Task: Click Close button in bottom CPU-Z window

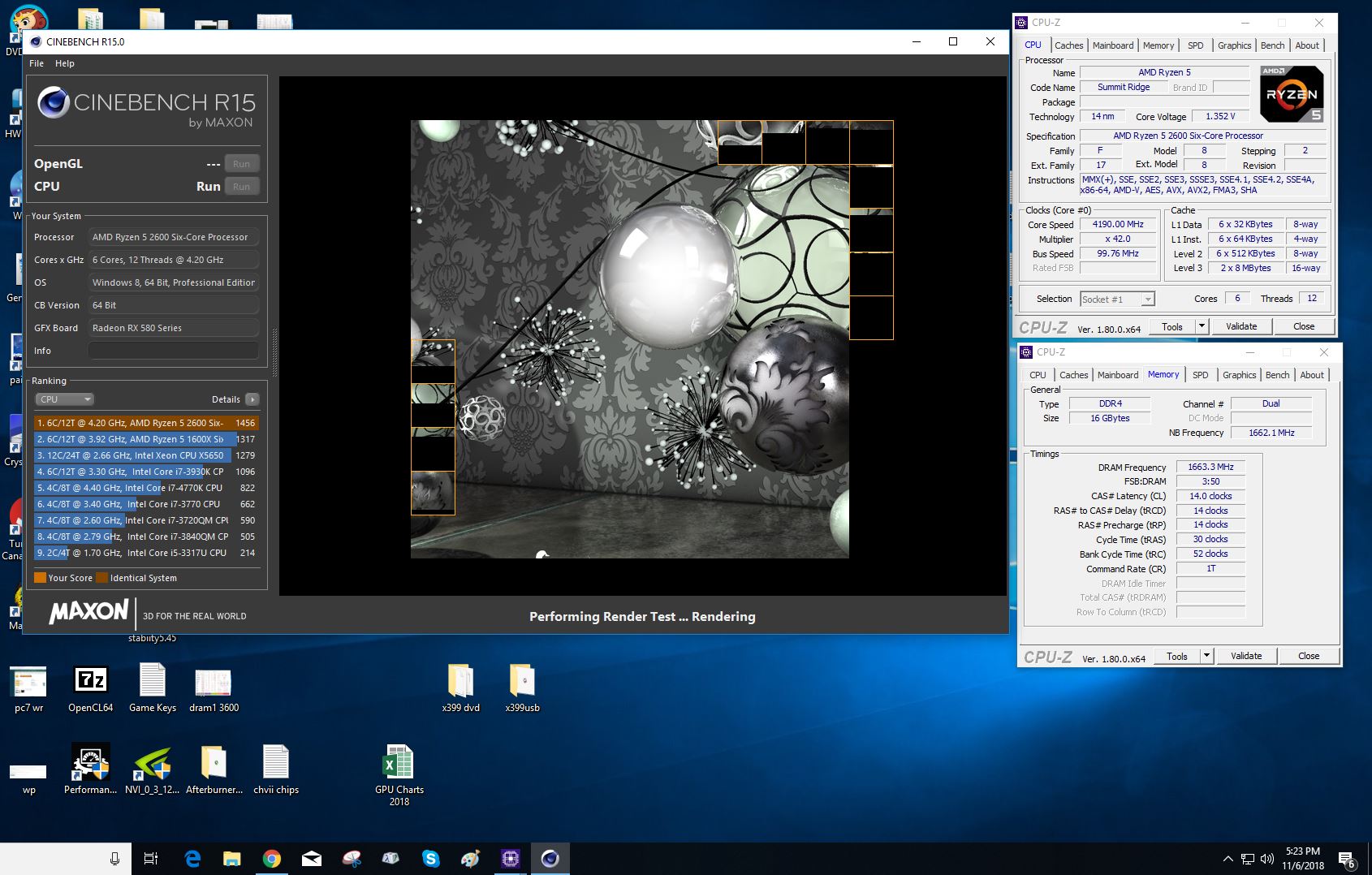Action: tap(1309, 656)
